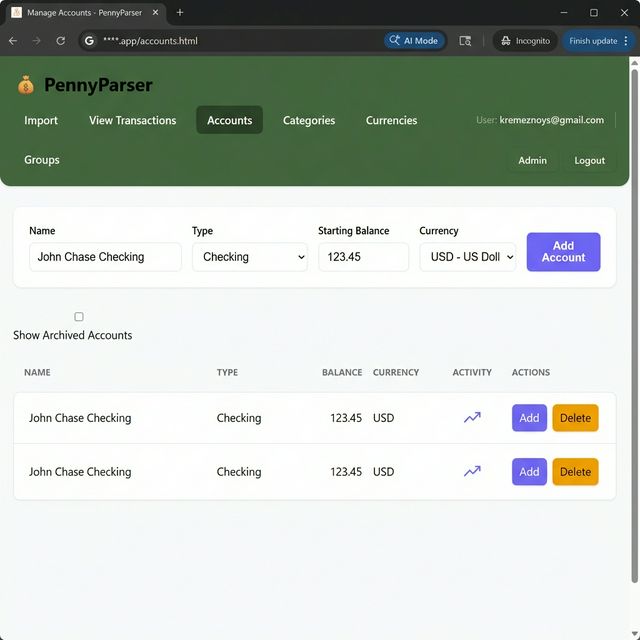Select the Accounts nav tab
Image resolution: width=640 pixels, height=640 pixels.
(x=229, y=120)
